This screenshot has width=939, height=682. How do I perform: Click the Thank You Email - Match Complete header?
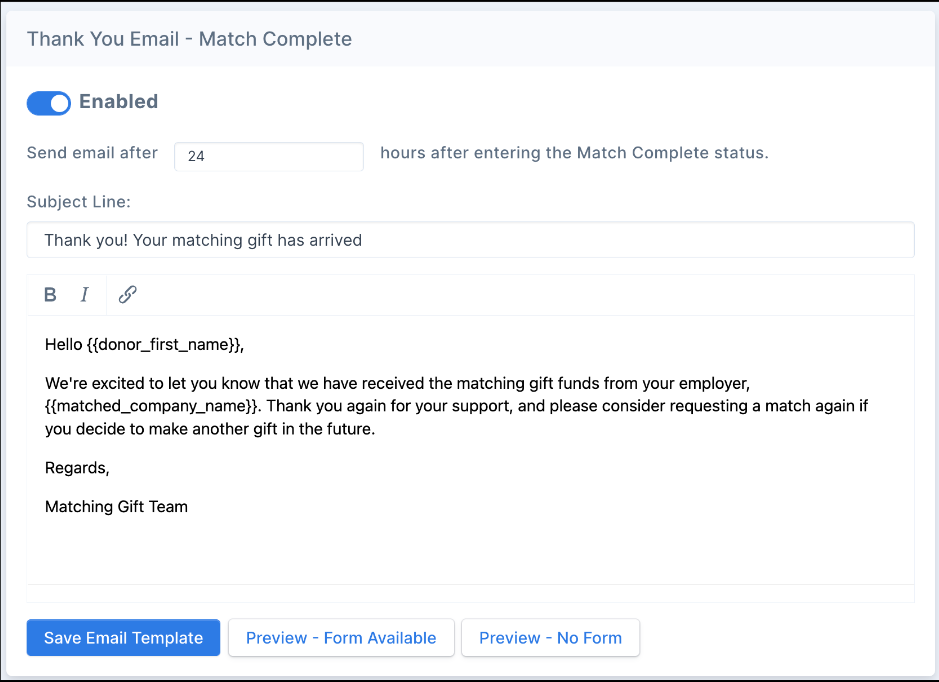[x=189, y=39]
